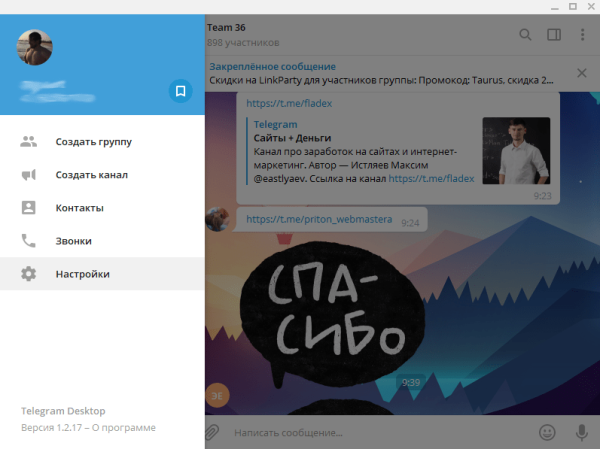Open the three-dot chat options menu
Screen dimensions: 600x449
(x=583, y=35)
